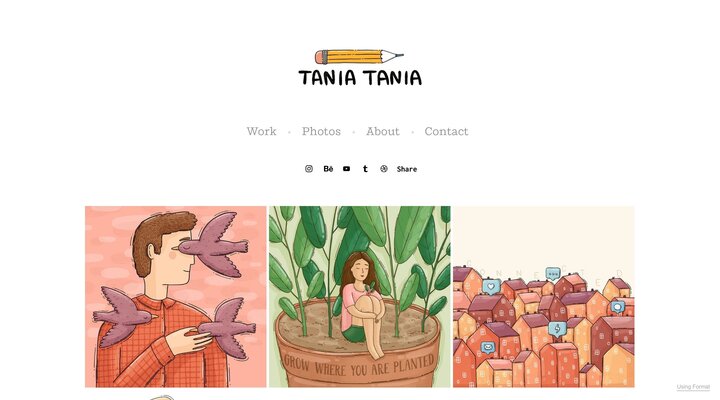Open the Behance profile icon
The image size is (720, 400).
pyautogui.click(x=328, y=169)
